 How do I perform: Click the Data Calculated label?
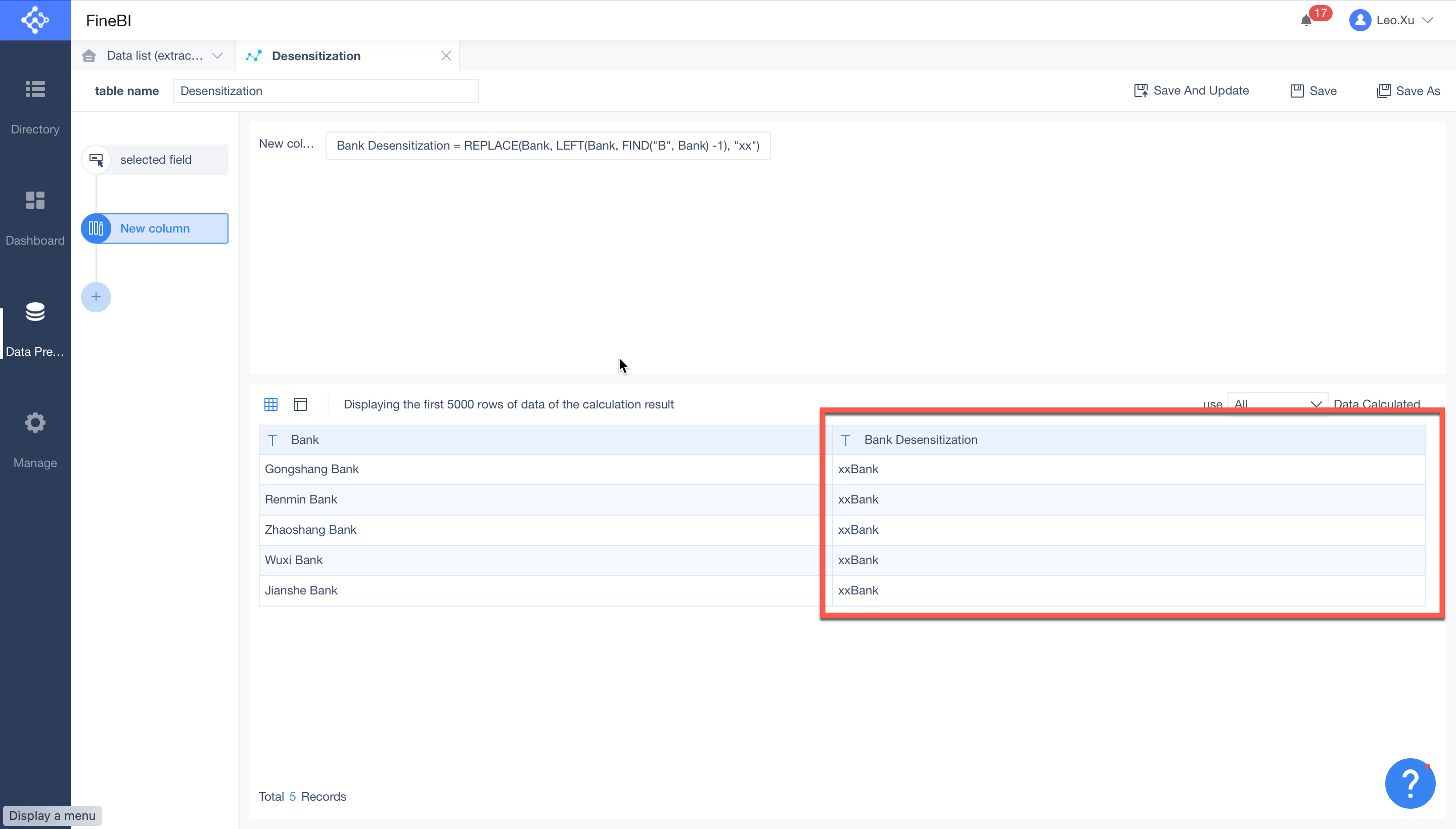pos(1376,404)
